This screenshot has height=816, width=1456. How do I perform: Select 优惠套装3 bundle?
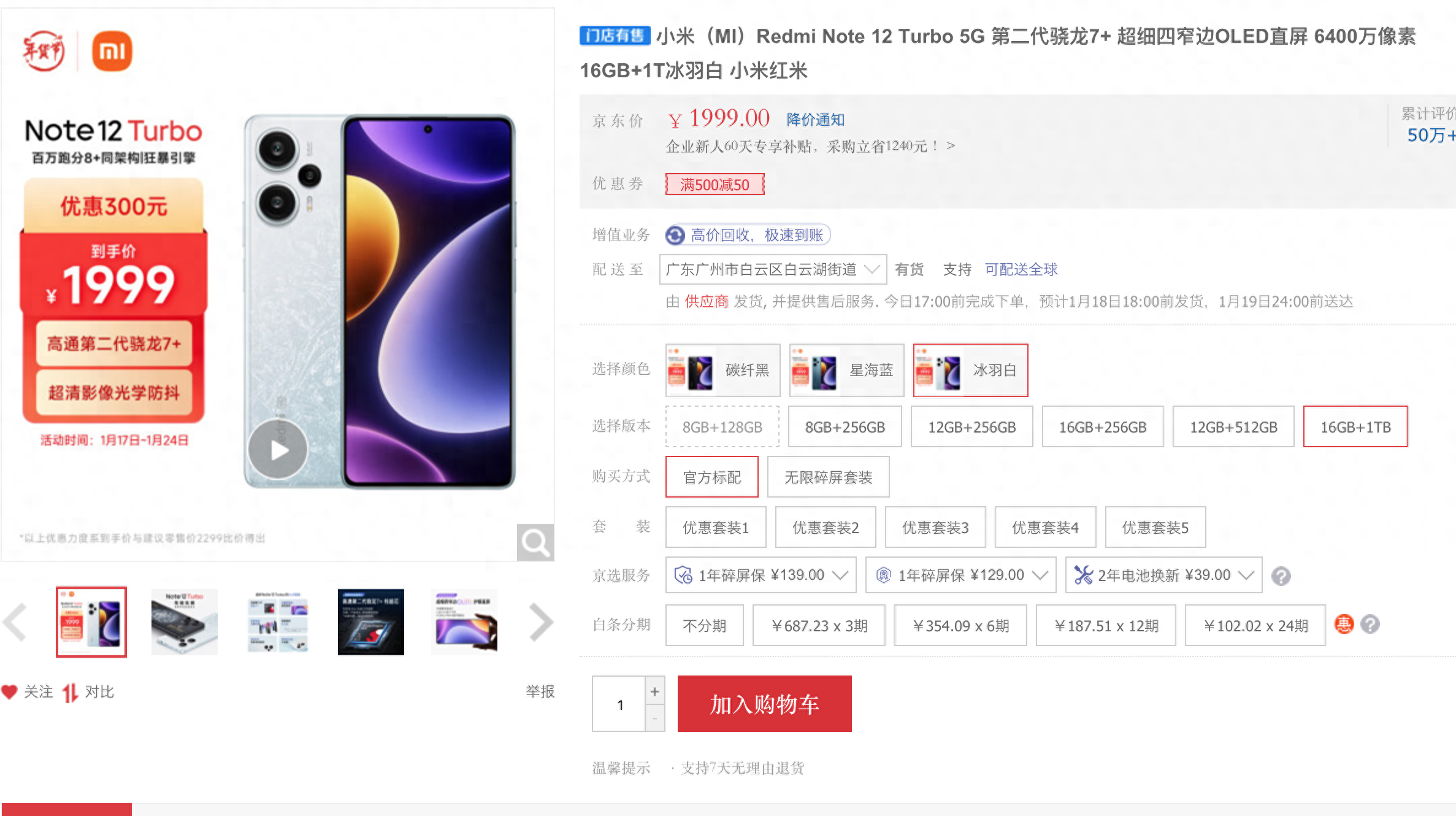point(935,527)
